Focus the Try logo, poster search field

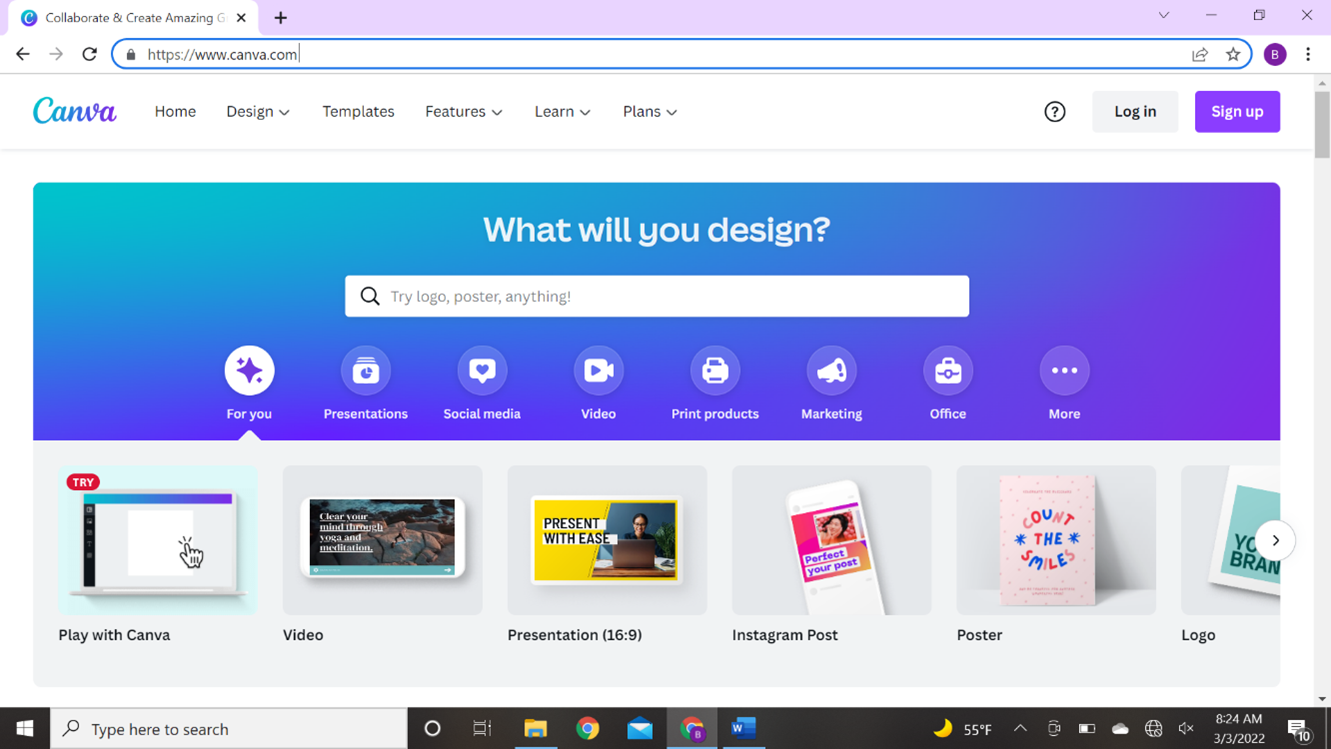(657, 296)
